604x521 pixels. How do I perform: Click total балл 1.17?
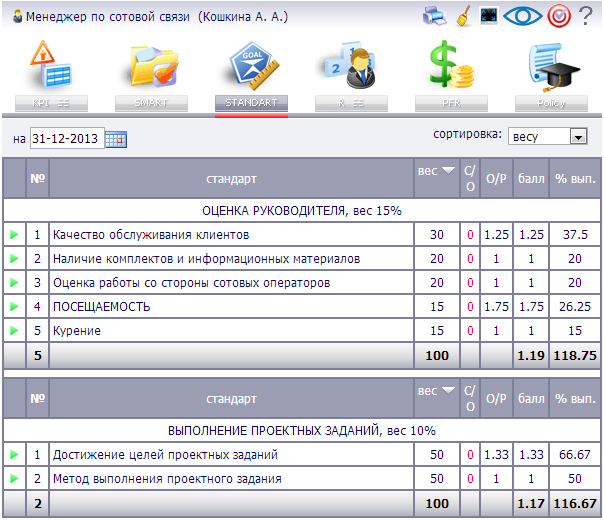(x=531, y=503)
